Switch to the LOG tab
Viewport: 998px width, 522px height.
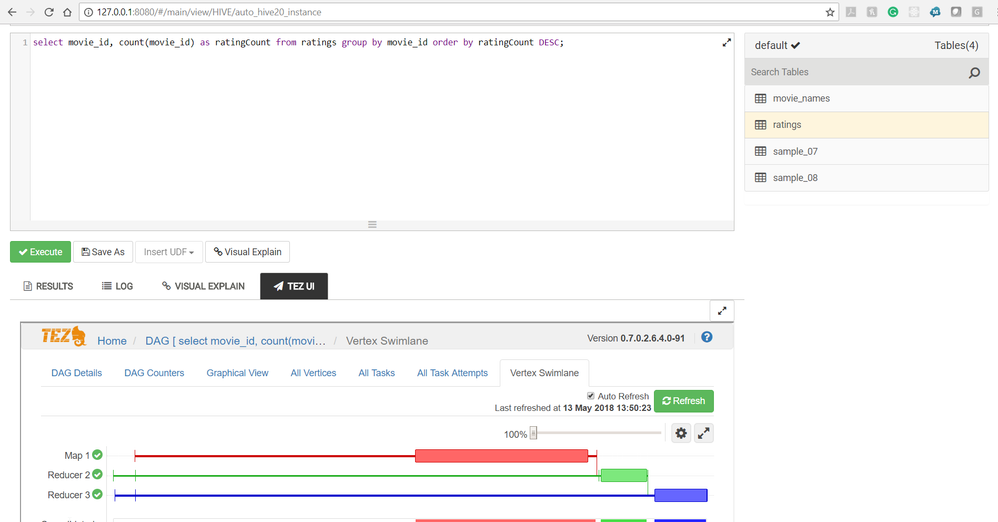(118, 286)
